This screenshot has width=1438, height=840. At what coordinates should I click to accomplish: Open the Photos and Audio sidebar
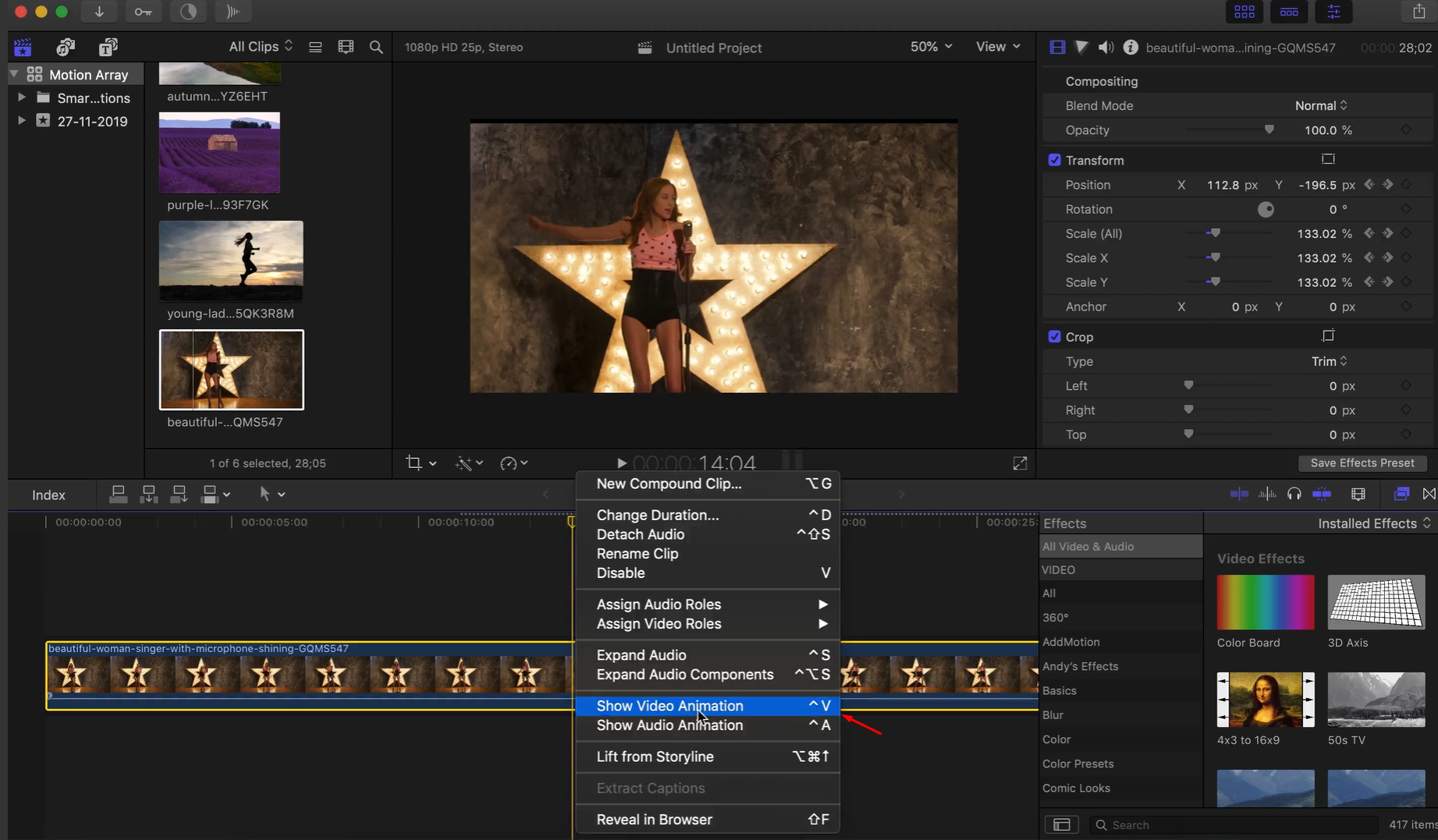[66, 47]
